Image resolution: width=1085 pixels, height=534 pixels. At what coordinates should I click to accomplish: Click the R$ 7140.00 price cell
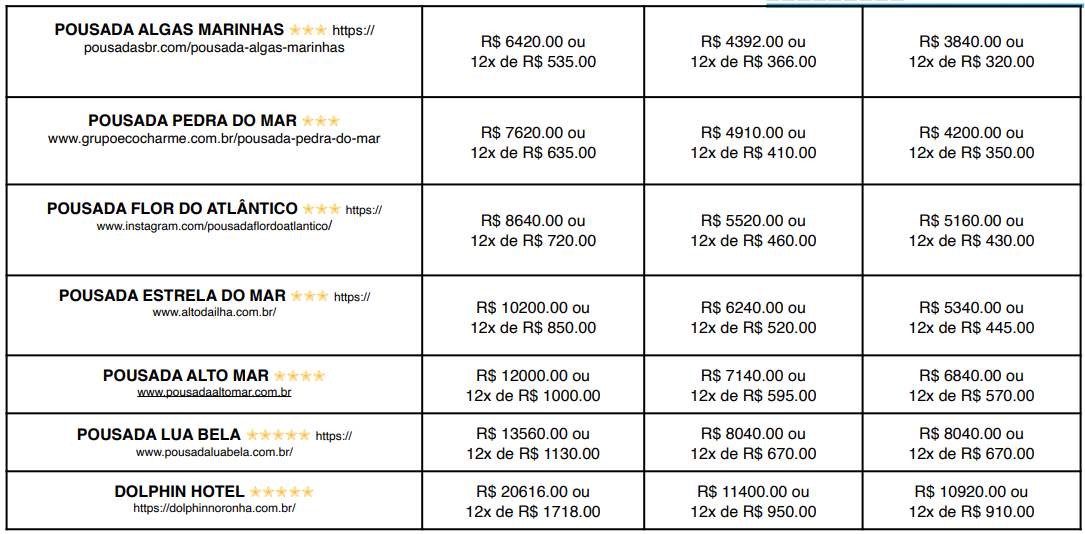pyautogui.click(x=753, y=386)
